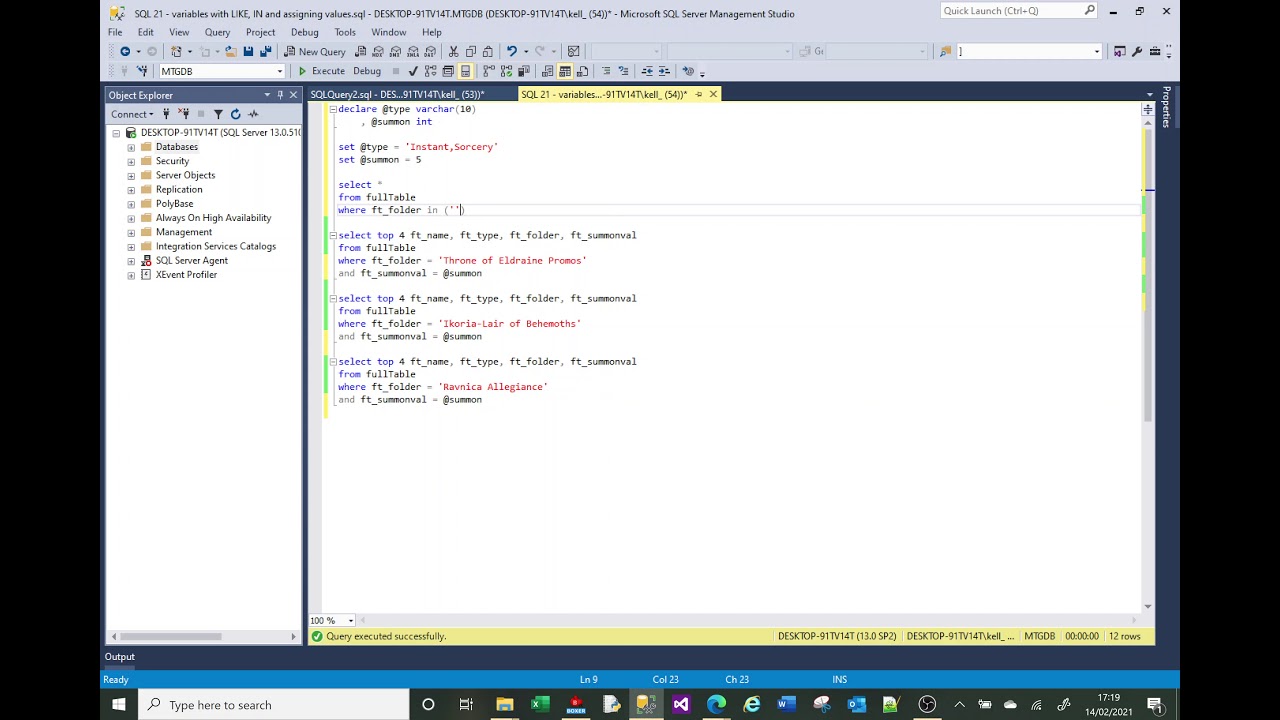
Task: Click the Copy icon in toolbar
Action: [470, 51]
